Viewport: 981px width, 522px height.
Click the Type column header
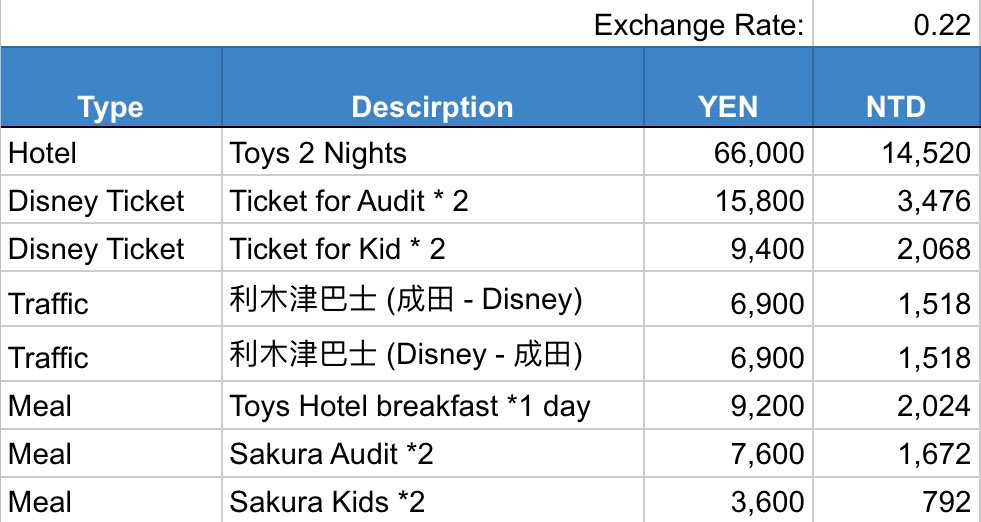point(111,107)
